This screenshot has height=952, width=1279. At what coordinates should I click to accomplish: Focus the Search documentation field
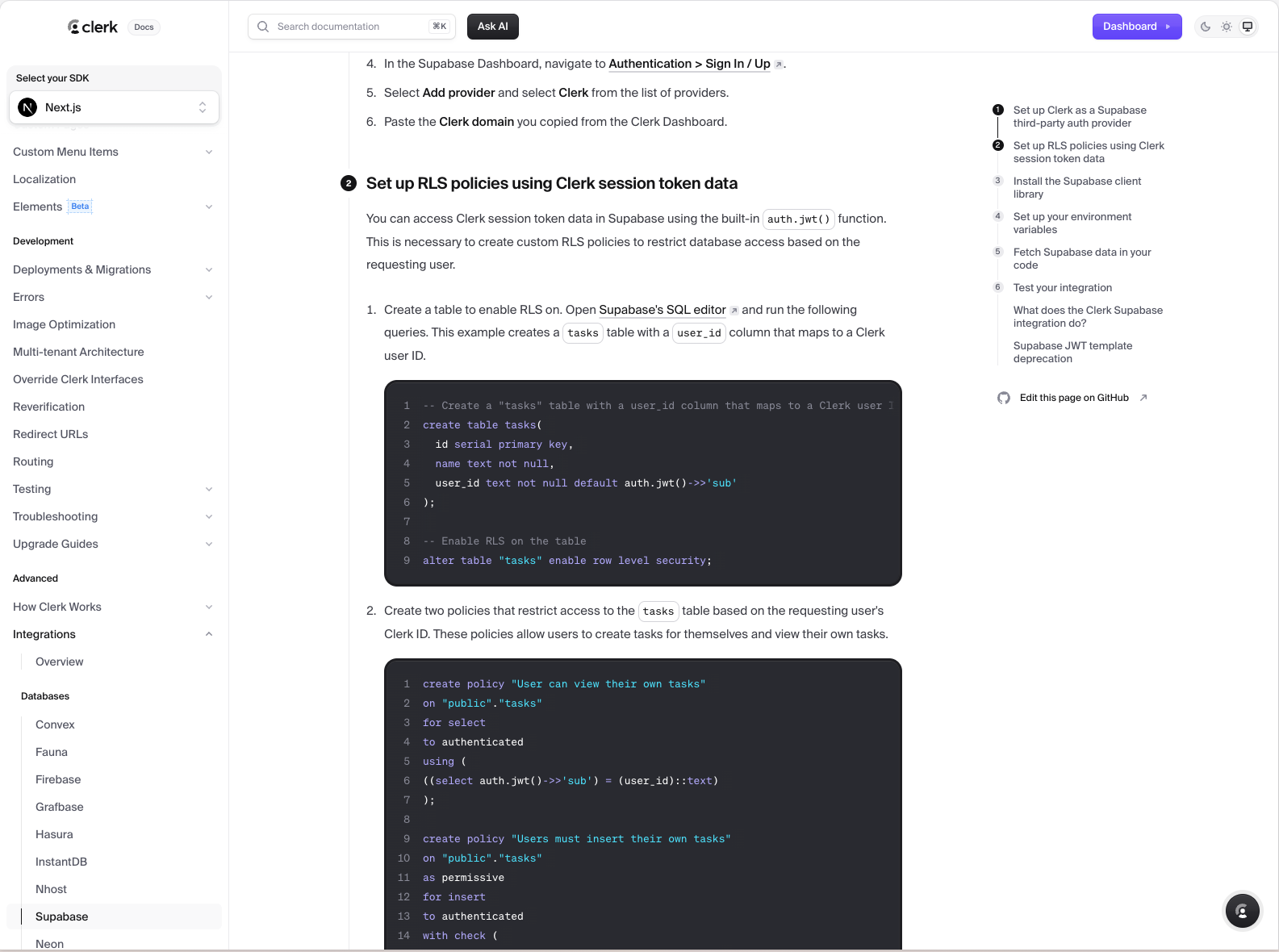[352, 27]
